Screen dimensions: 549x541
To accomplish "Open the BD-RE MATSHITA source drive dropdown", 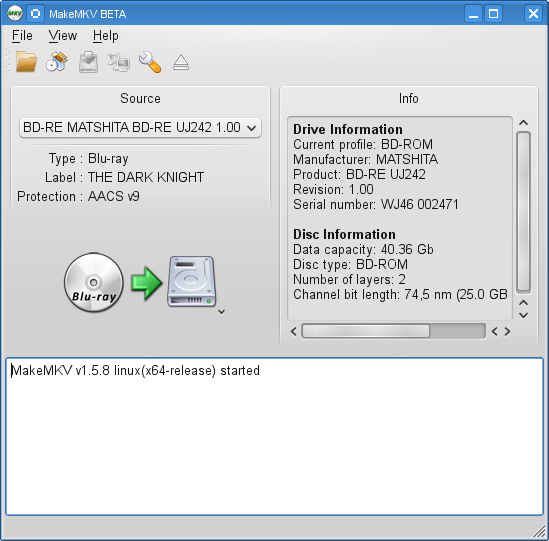I will [140, 127].
